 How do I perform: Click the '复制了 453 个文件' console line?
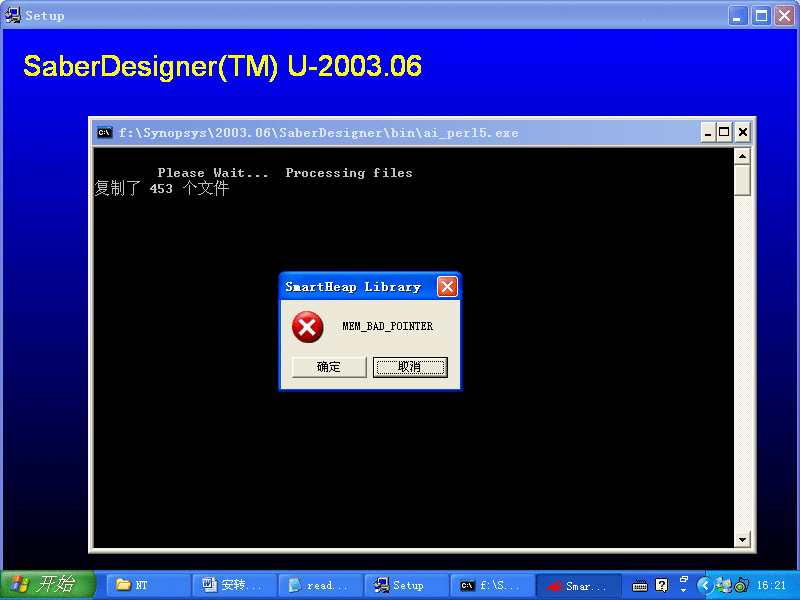pos(162,188)
